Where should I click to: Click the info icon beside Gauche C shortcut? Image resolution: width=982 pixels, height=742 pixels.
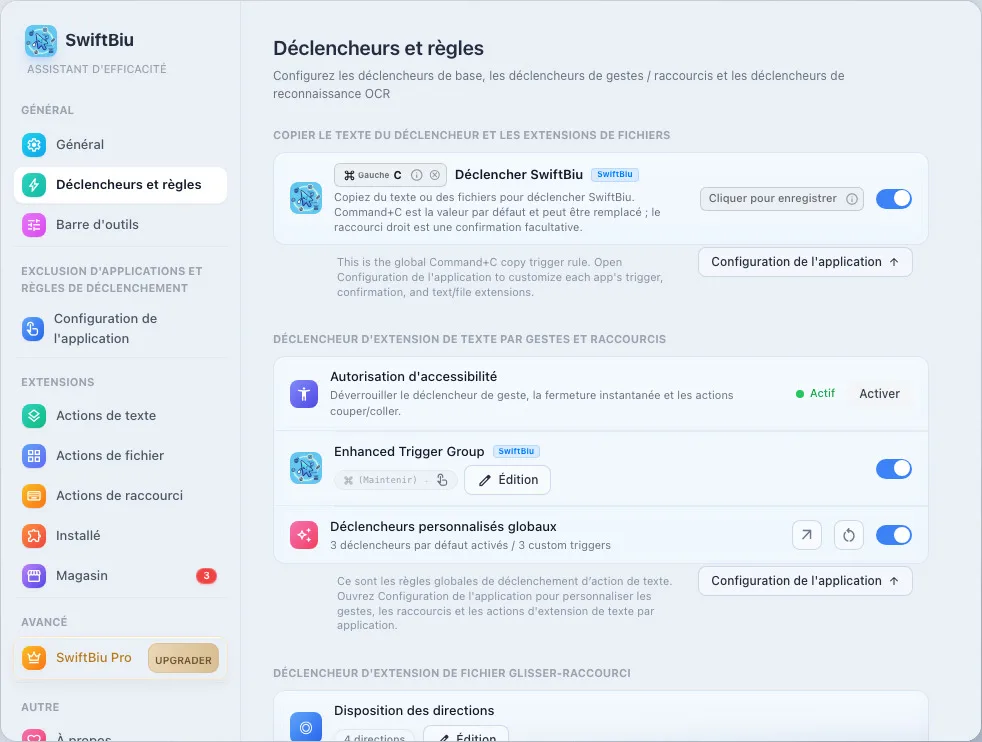coord(416,175)
